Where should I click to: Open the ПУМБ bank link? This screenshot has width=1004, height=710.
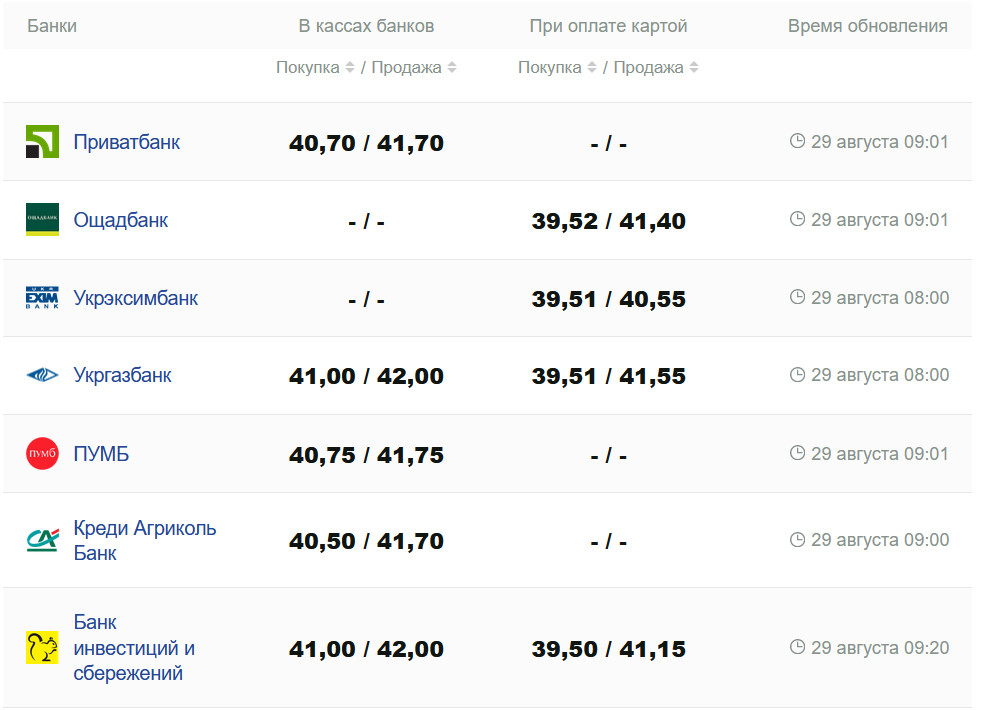[101, 454]
